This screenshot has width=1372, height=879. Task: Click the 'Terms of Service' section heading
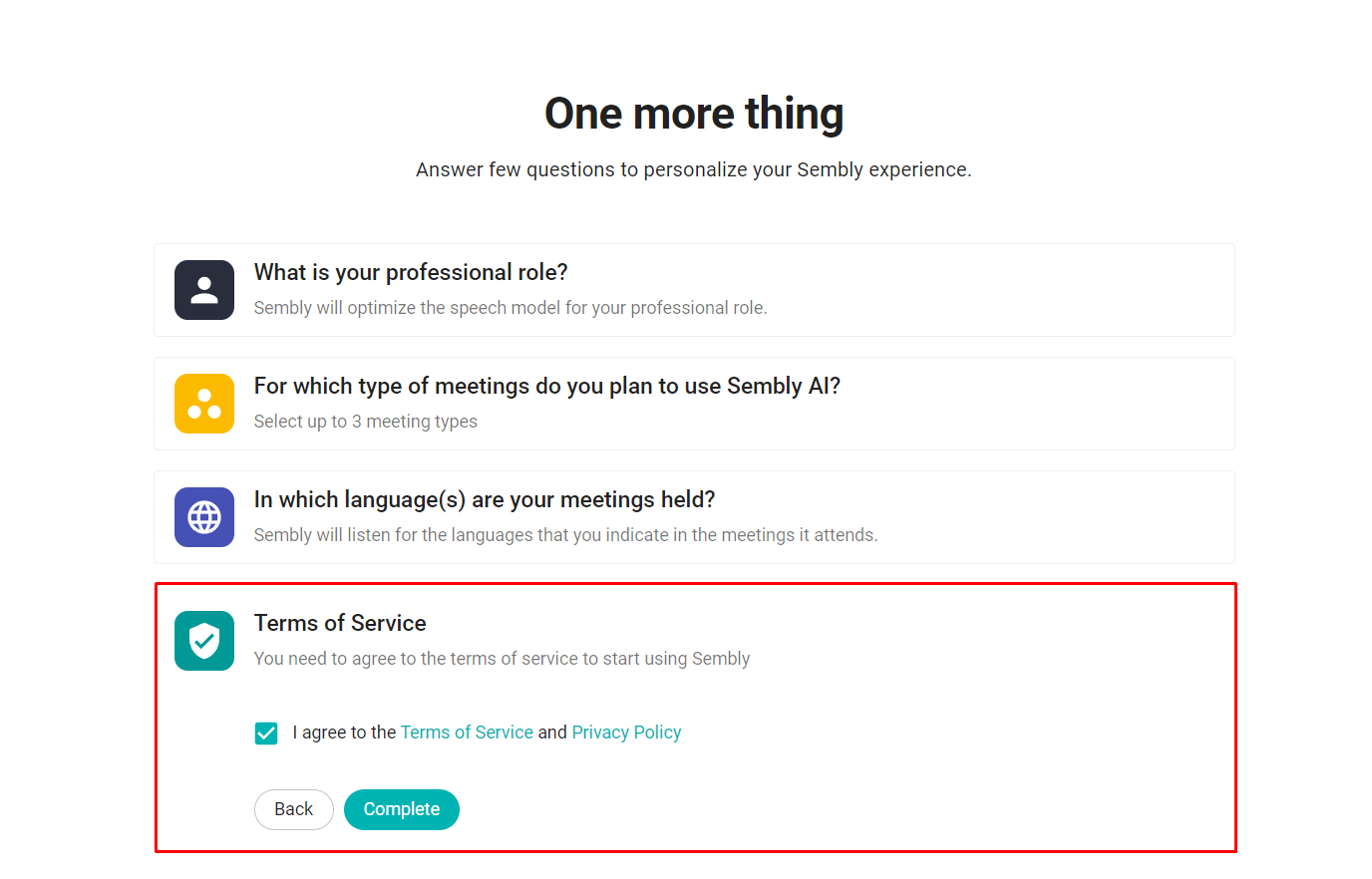click(340, 623)
